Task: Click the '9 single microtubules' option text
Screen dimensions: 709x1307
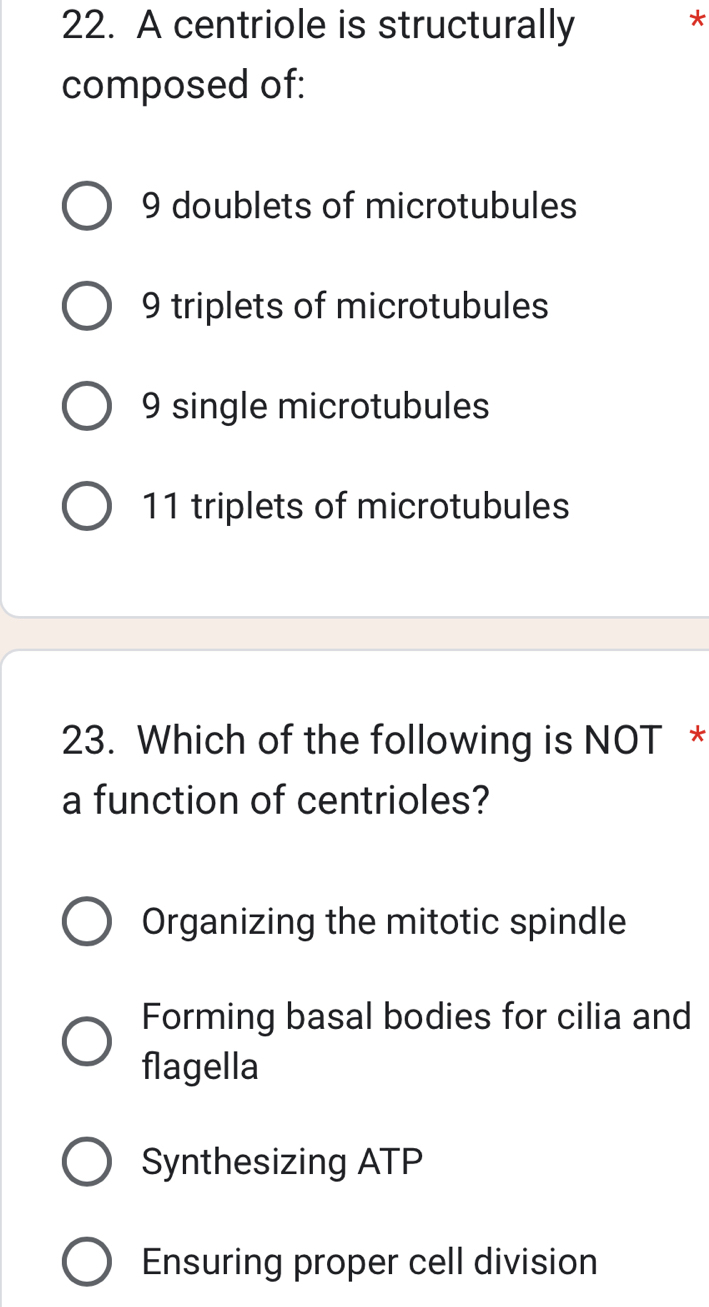Action: click(316, 407)
